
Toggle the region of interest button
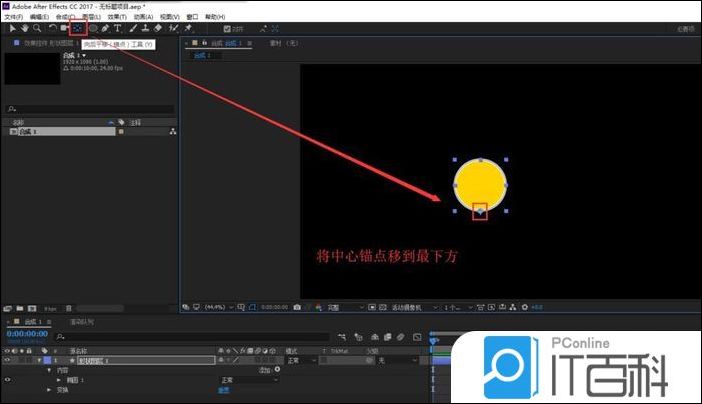[372, 307]
